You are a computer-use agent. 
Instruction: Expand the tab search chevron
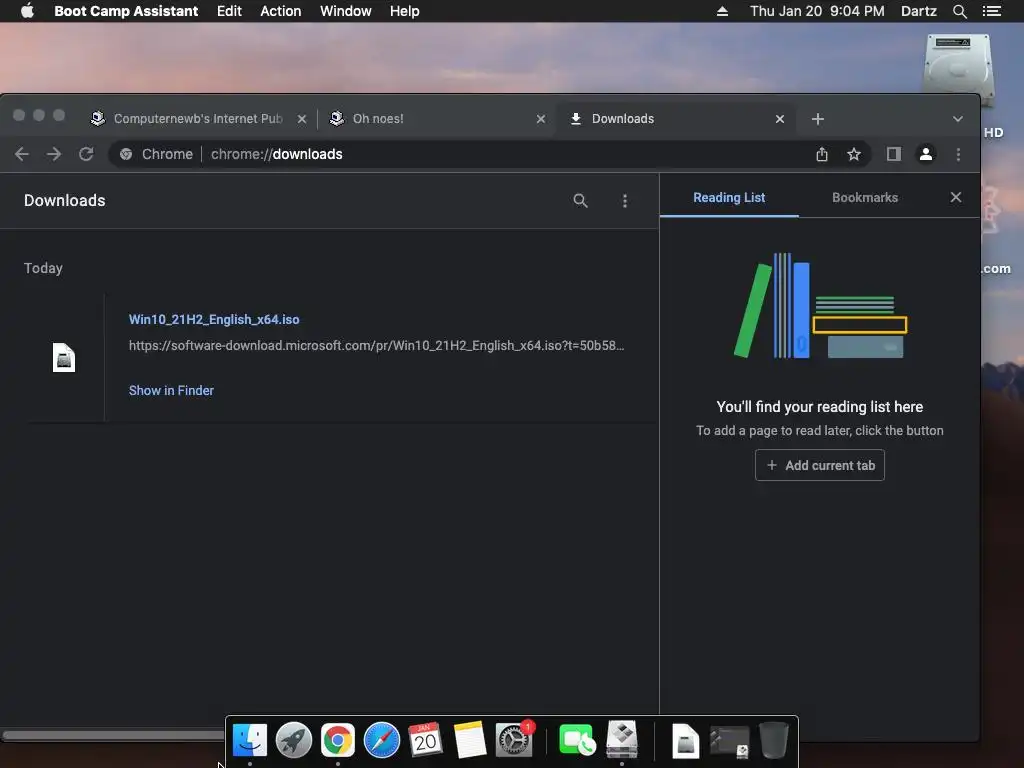coord(957,119)
